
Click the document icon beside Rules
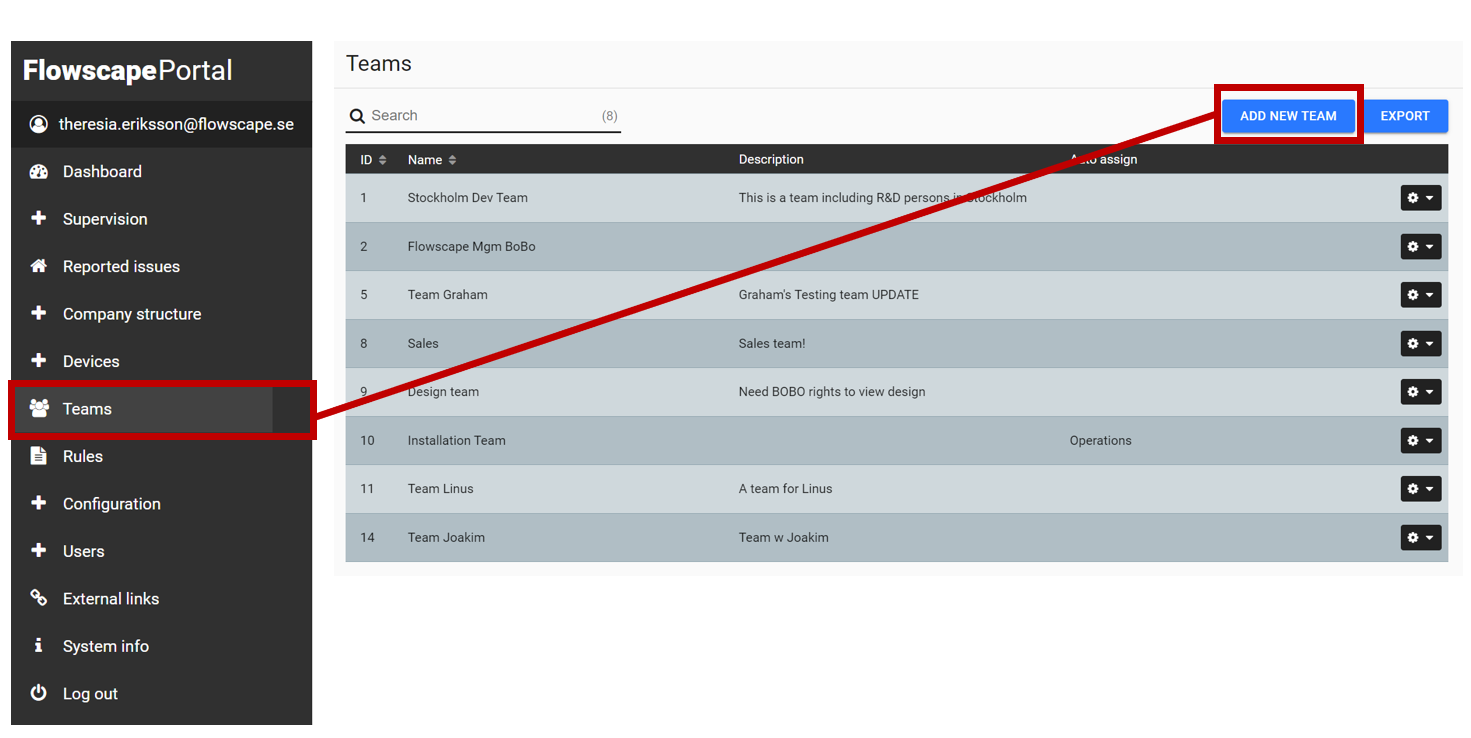tap(39, 456)
